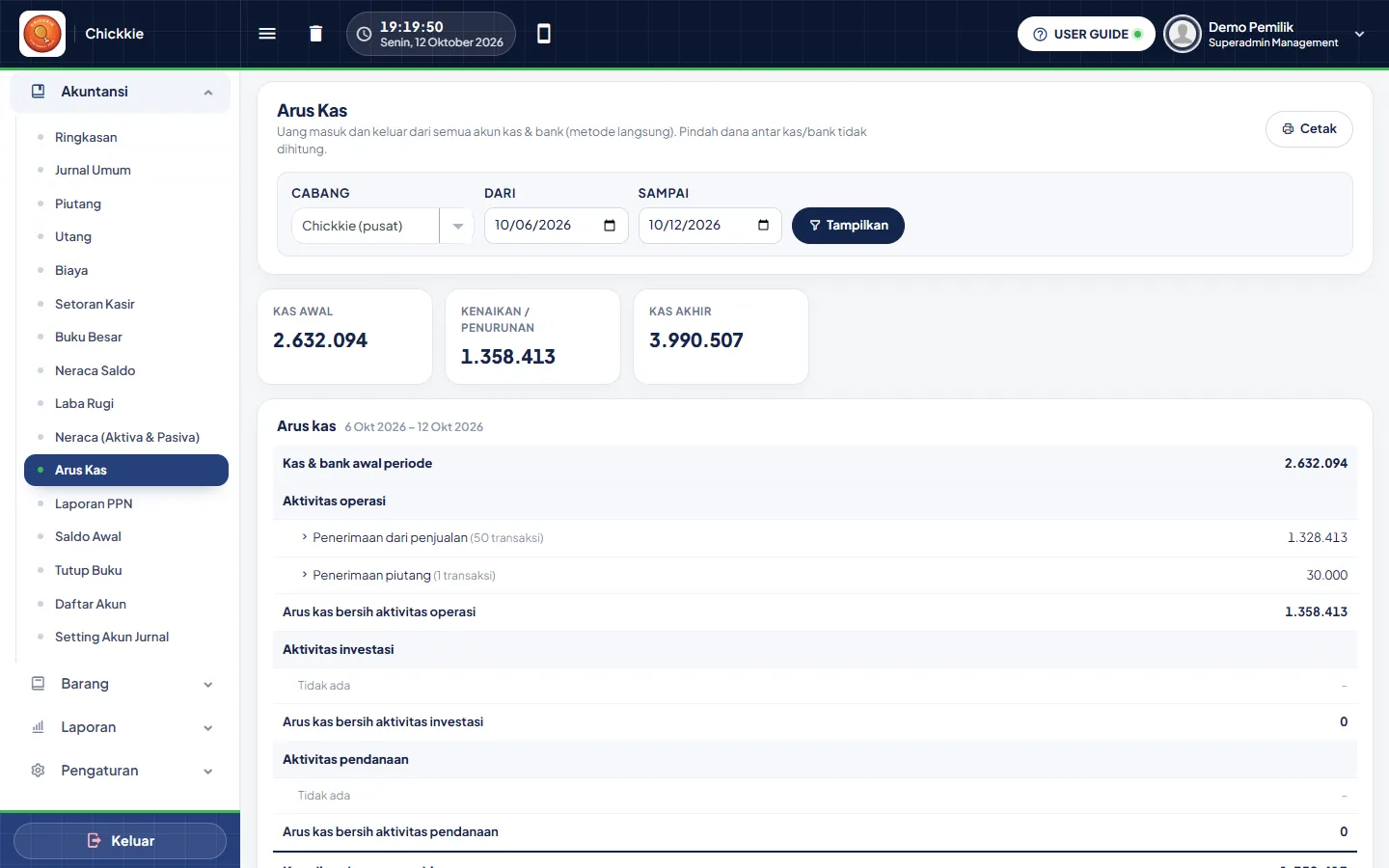
Task: Open Setting Akun Jurnal item
Action: point(112,637)
